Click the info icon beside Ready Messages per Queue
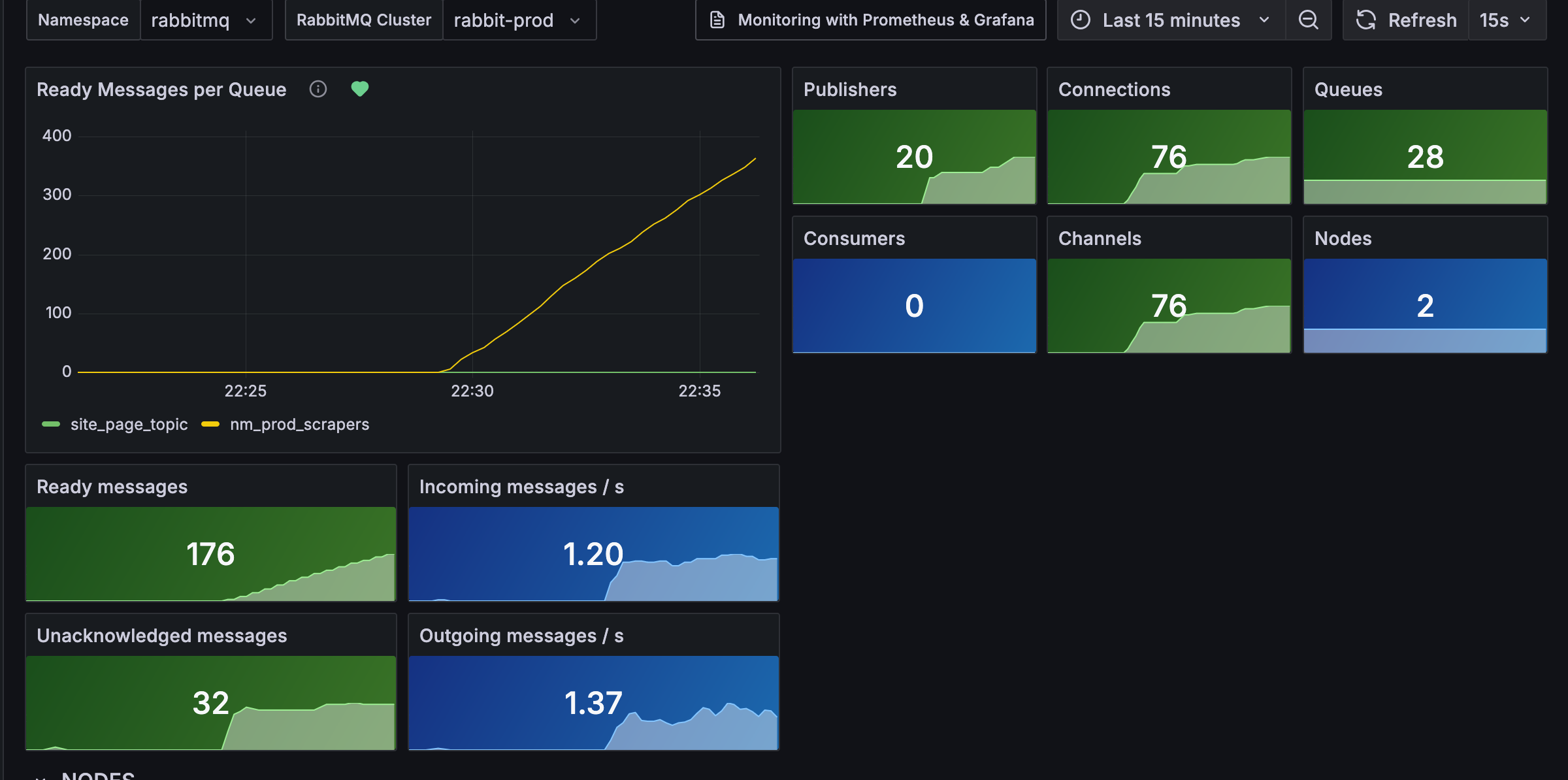 318,89
